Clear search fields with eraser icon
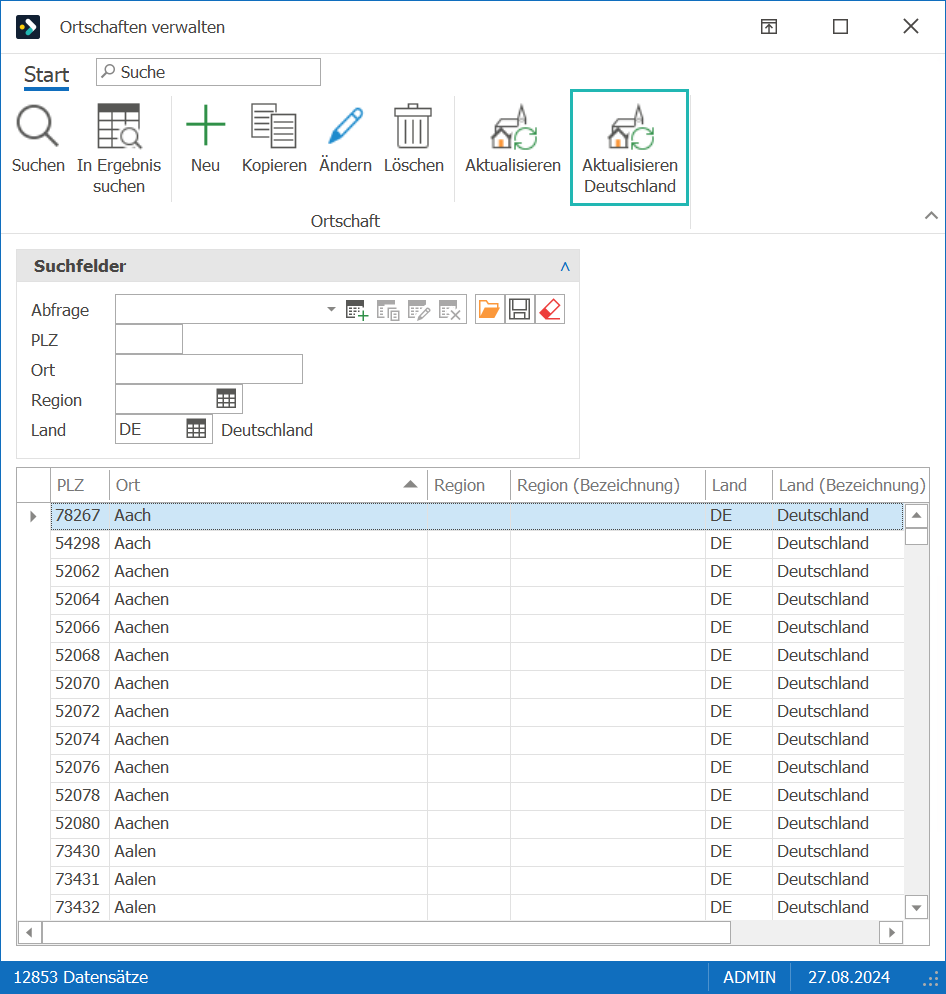Image resolution: width=946 pixels, height=994 pixels. click(x=550, y=309)
